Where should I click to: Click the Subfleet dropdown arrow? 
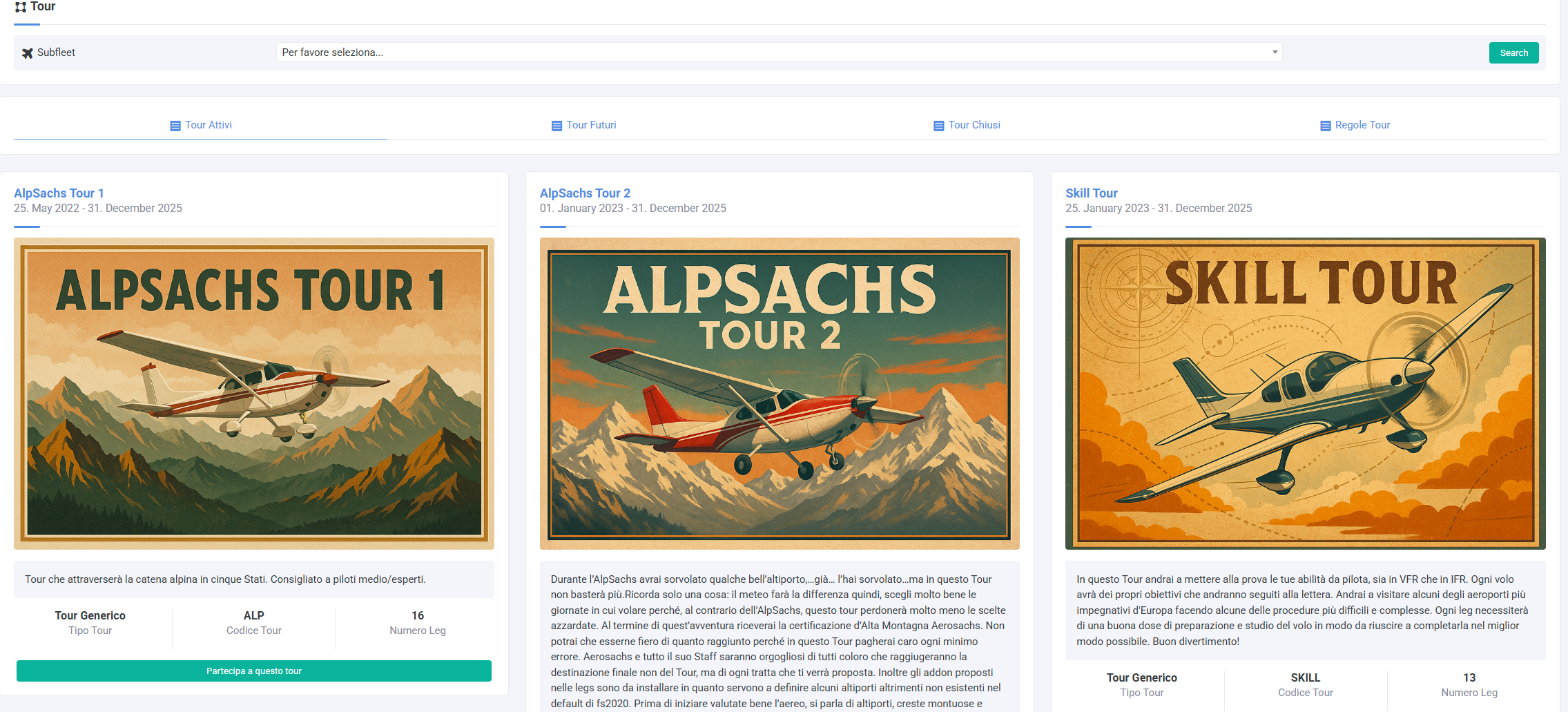(x=1275, y=52)
